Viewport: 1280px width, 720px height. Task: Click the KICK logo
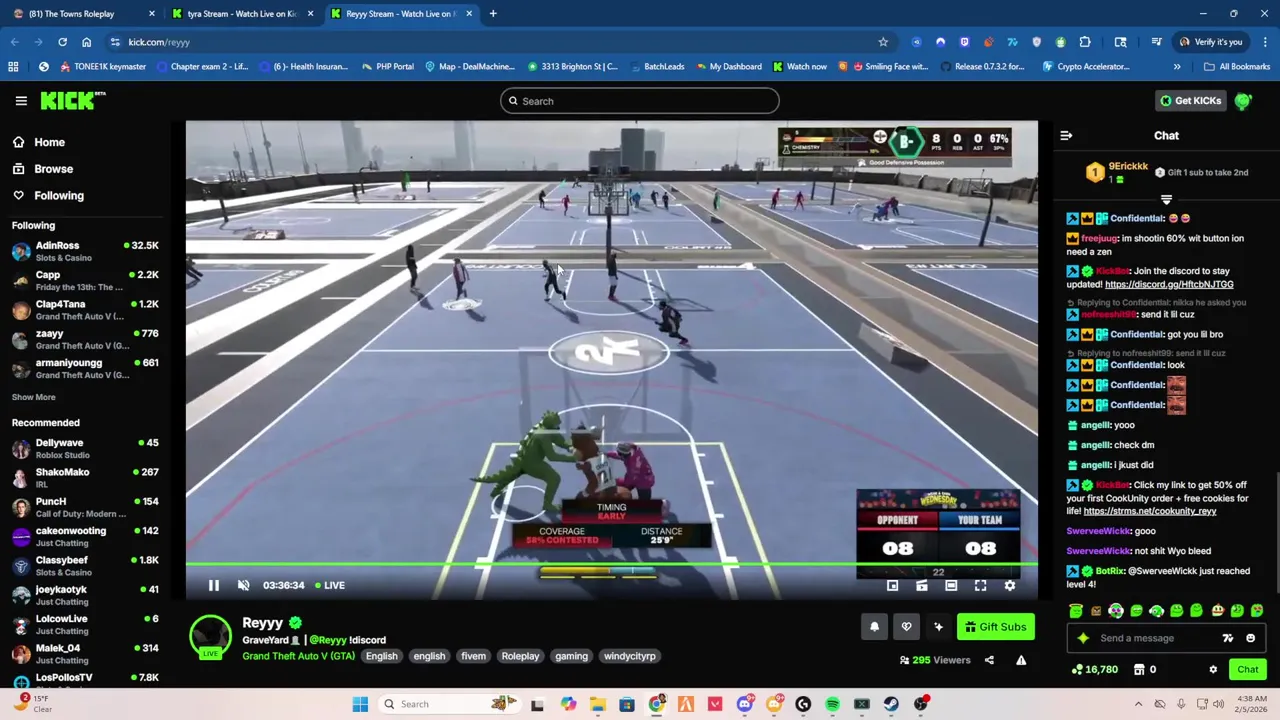click(x=72, y=101)
